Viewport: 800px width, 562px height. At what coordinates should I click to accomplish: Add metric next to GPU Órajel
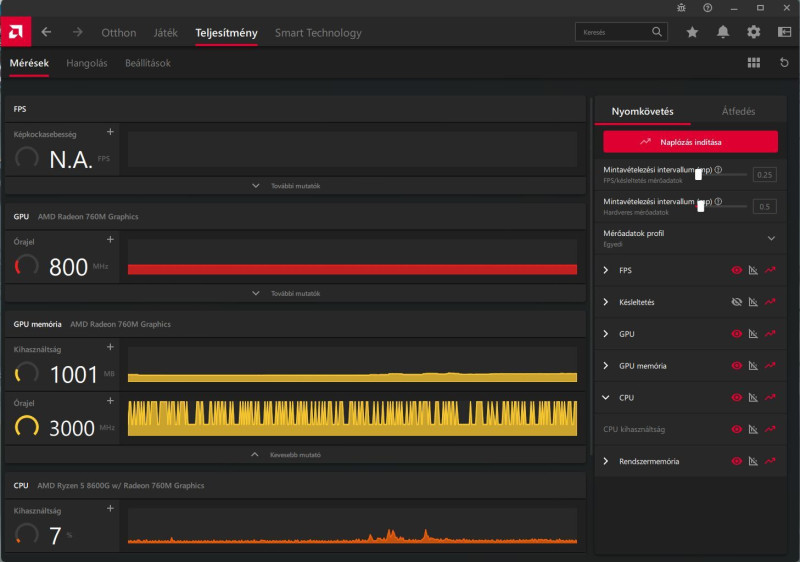pos(110,240)
